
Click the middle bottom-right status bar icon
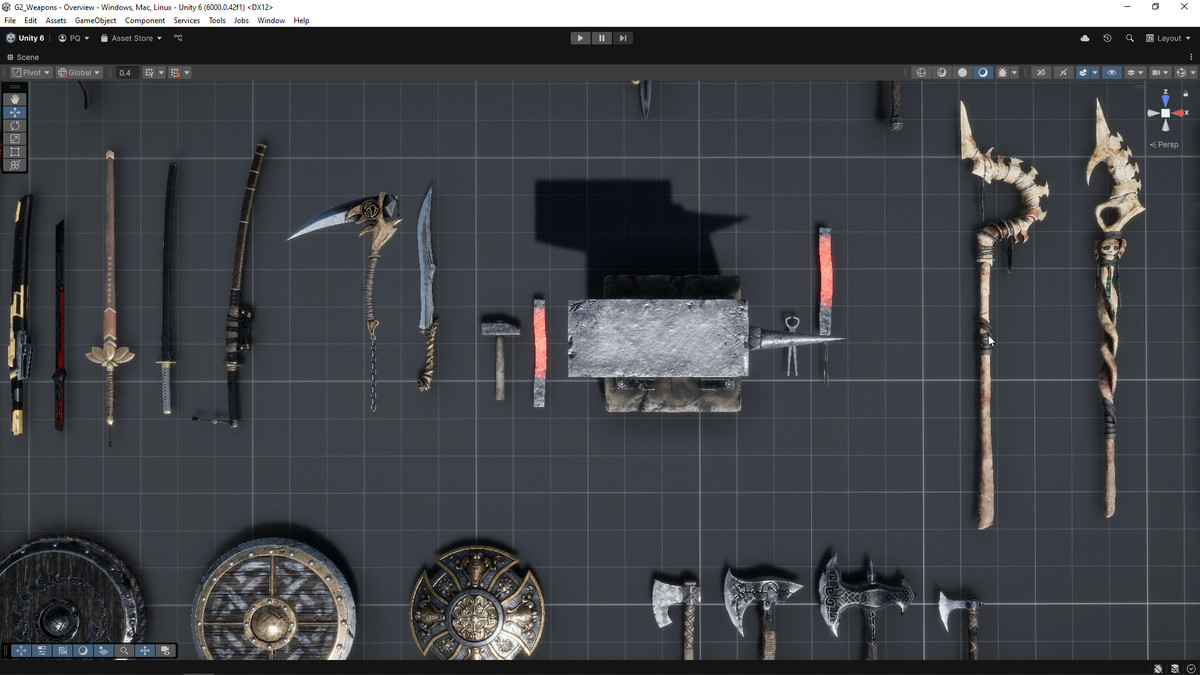pos(1175,668)
